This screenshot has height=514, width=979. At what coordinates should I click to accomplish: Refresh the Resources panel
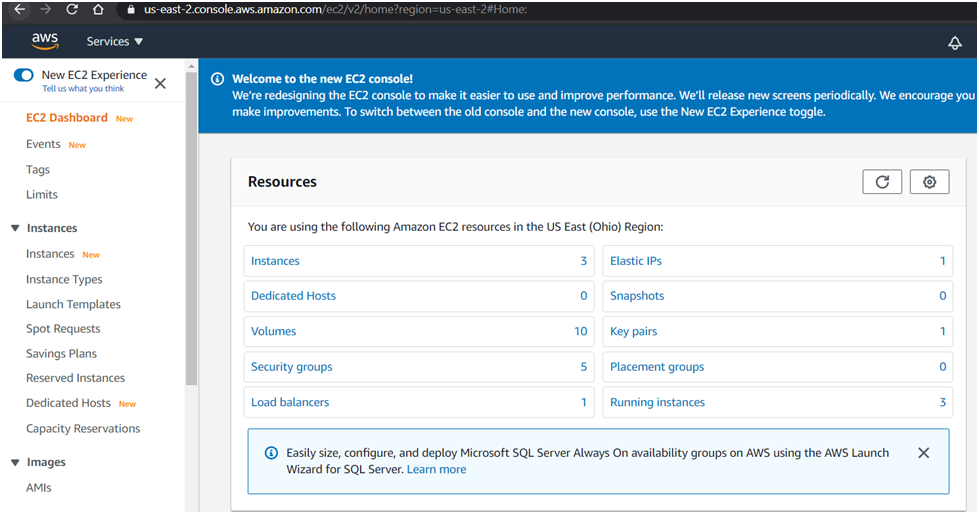point(881,181)
